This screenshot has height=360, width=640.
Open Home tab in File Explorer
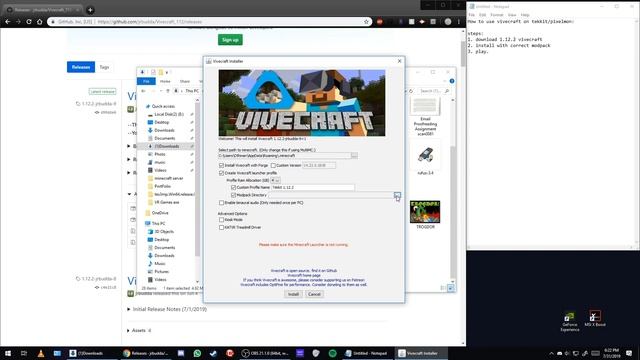(165, 81)
